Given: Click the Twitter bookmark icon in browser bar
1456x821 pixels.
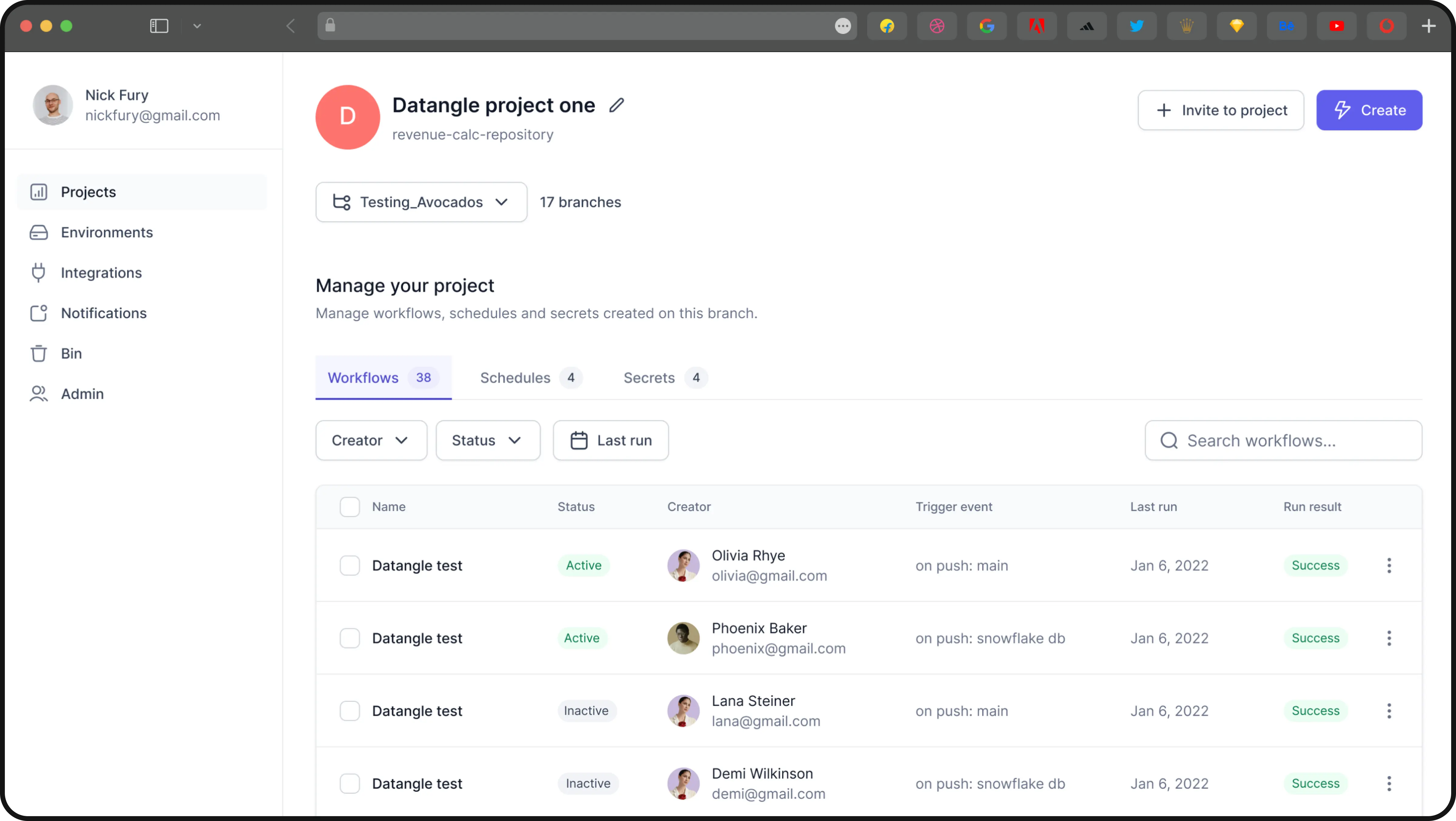Looking at the screenshot, I should (x=1136, y=26).
